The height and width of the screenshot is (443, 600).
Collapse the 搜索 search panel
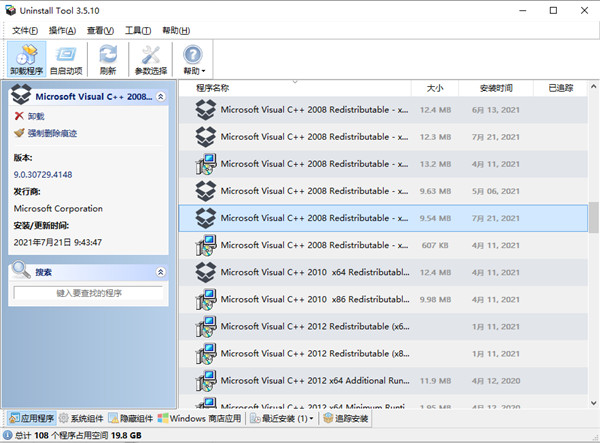(x=161, y=272)
